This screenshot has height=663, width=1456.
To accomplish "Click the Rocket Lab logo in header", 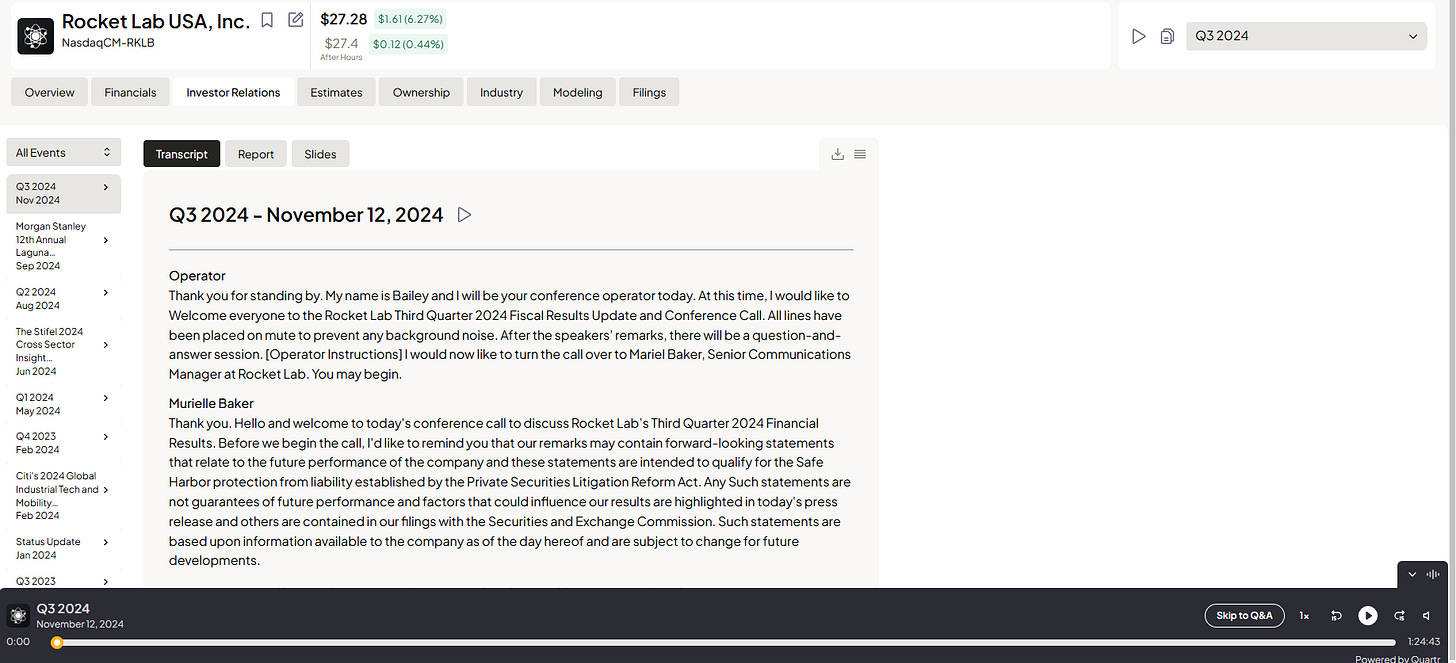I will [35, 35].
